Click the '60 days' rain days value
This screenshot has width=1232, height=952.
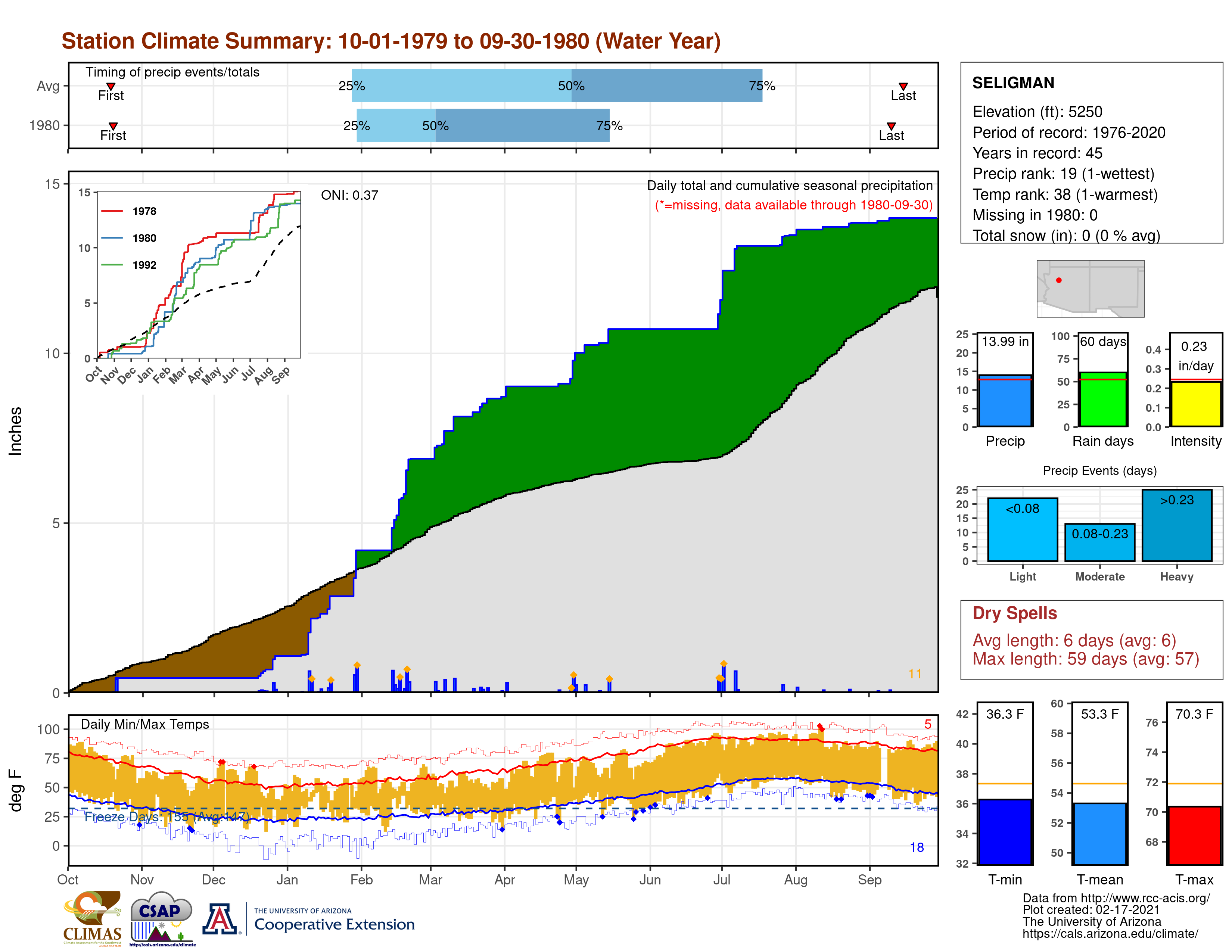pos(1103,342)
